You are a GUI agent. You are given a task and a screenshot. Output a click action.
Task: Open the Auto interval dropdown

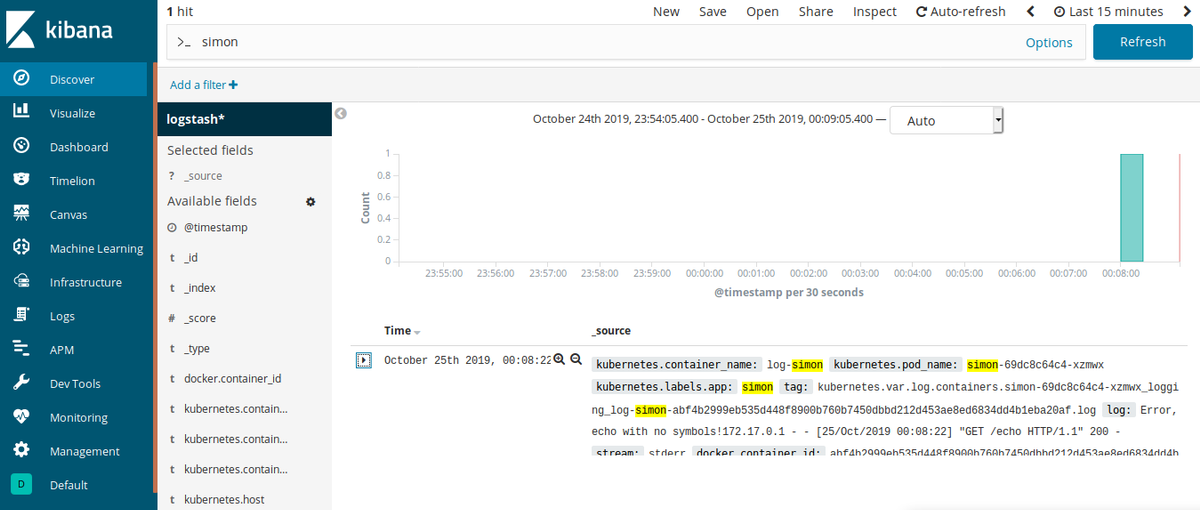946,121
